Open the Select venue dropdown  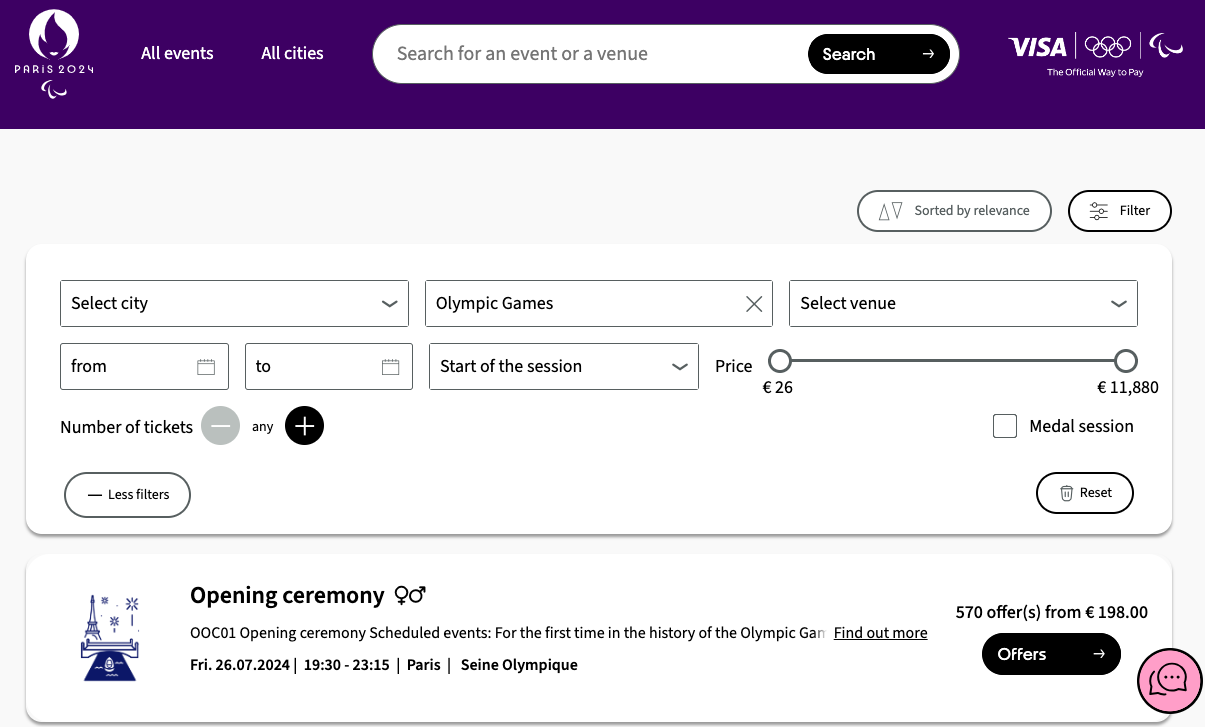[962, 304]
